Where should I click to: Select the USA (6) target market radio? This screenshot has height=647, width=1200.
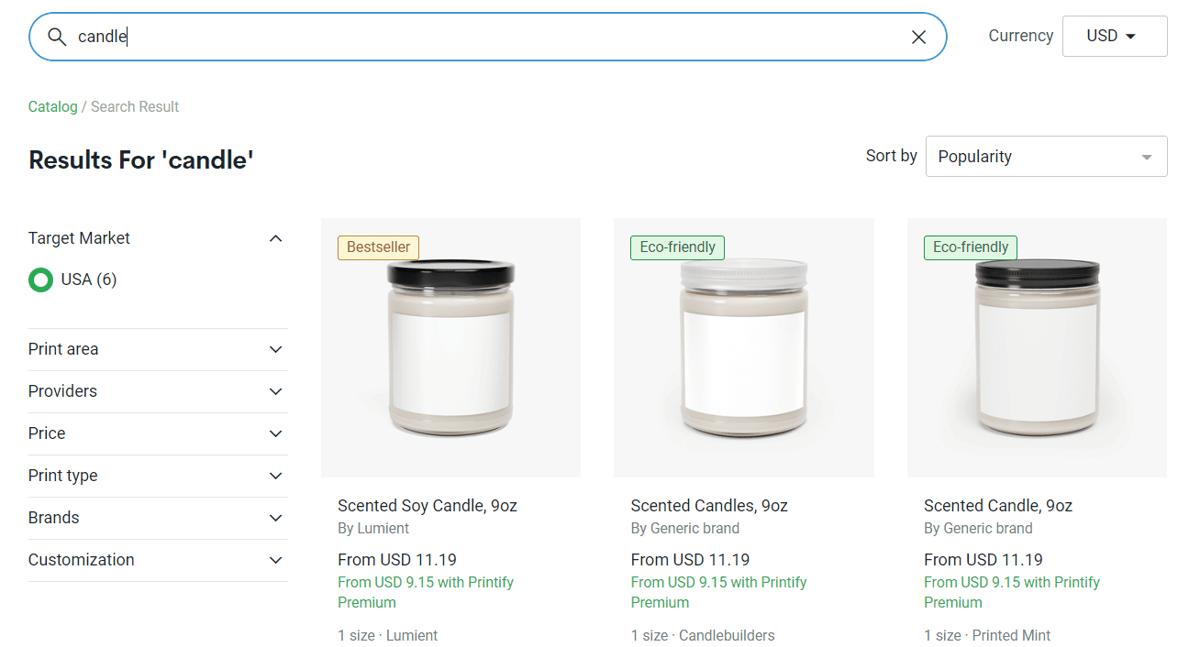[x=41, y=280]
